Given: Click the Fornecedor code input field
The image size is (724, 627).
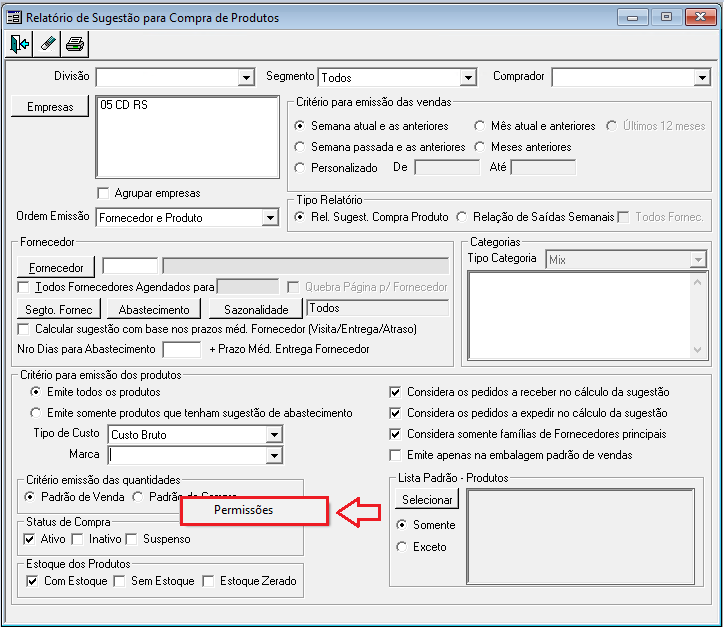Looking at the screenshot, I should [x=130, y=266].
